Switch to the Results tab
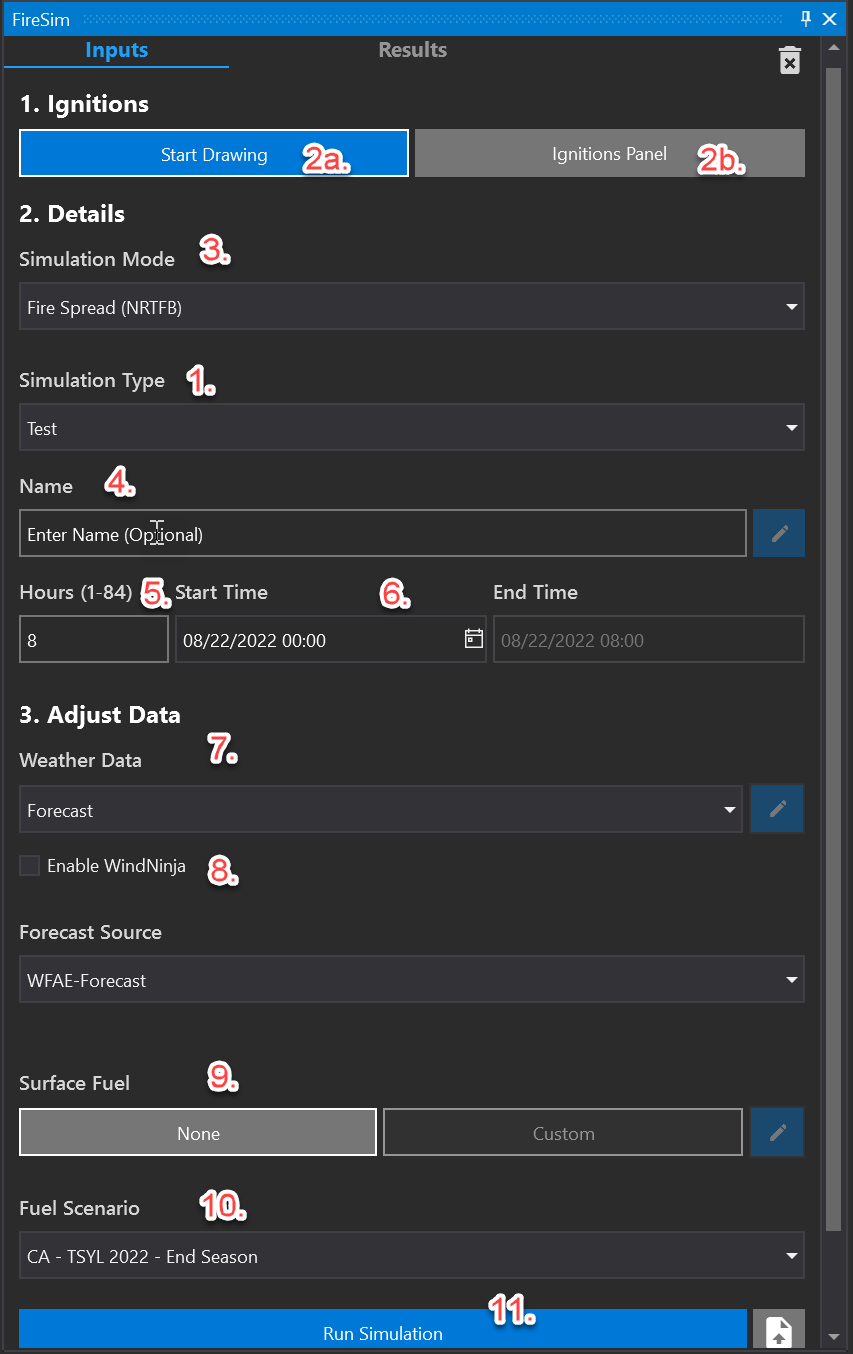The image size is (853, 1354). point(412,50)
